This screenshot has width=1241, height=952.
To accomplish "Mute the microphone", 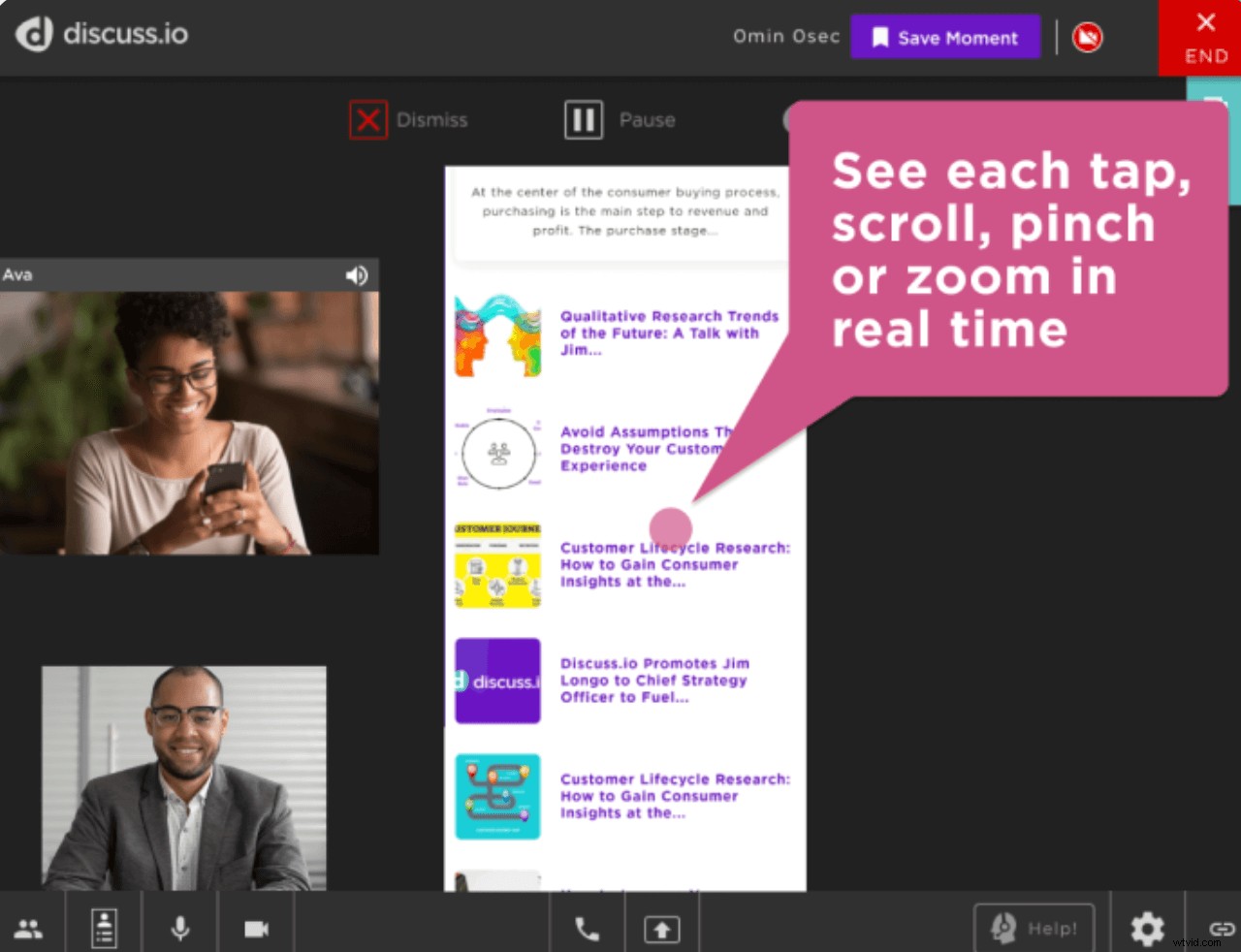I will coord(179,928).
